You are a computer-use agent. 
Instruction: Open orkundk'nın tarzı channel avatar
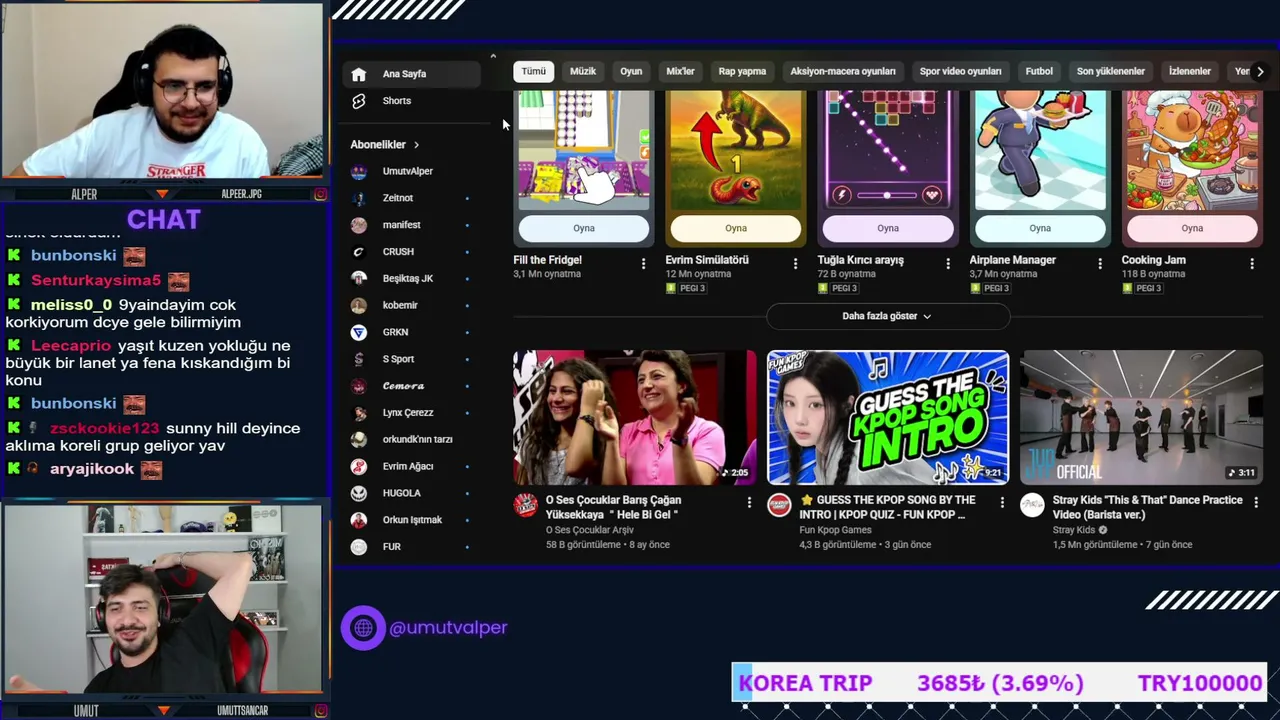click(x=359, y=440)
